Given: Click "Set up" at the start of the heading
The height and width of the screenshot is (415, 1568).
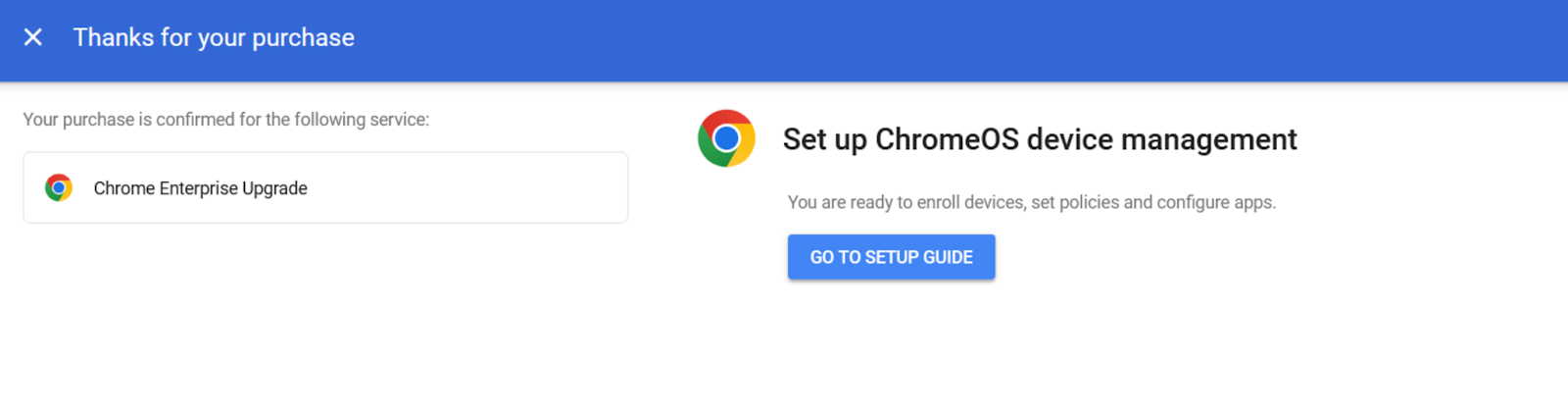Looking at the screenshot, I should pos(824,139).
